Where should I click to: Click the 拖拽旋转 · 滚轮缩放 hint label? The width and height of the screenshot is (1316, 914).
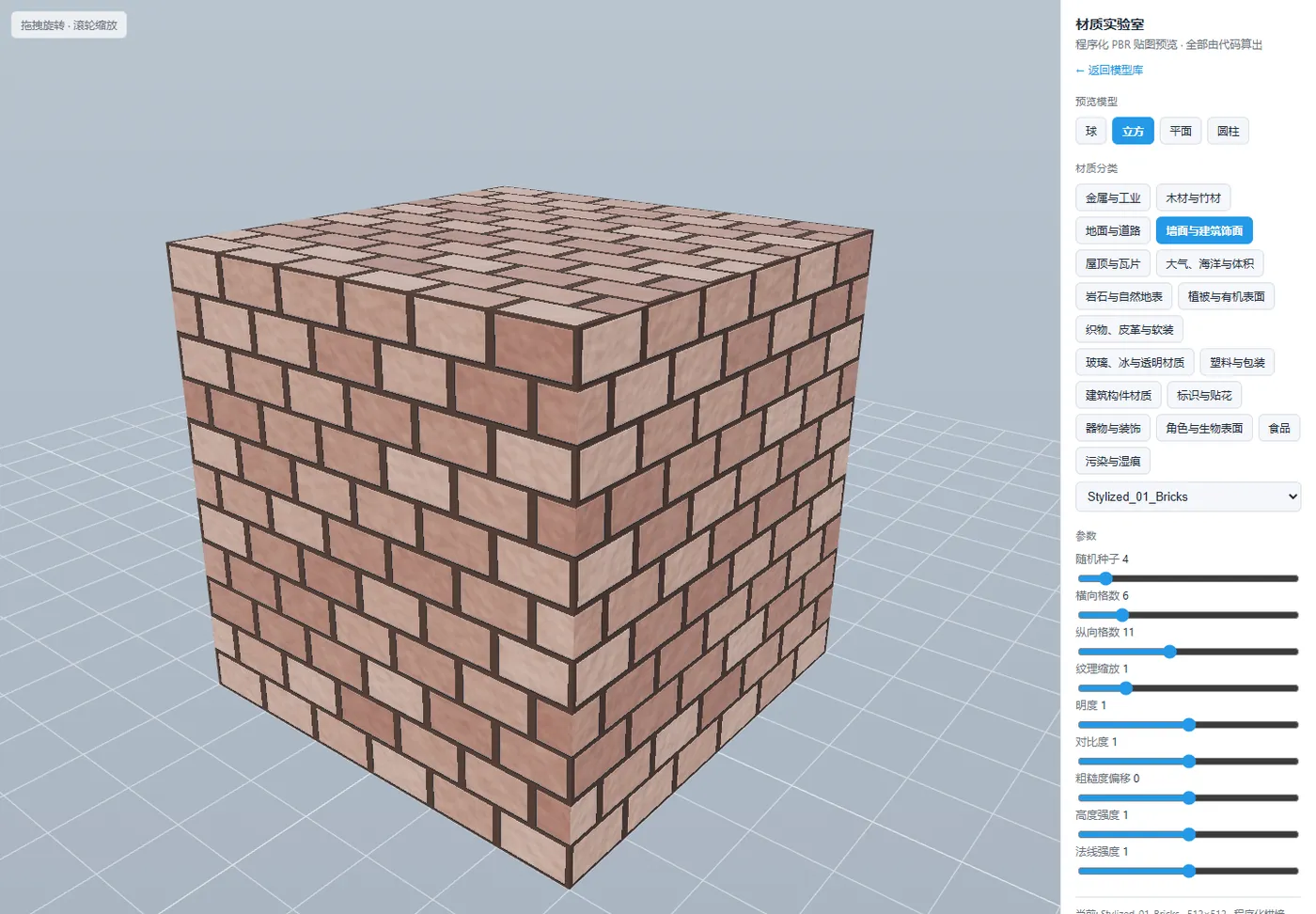(x=69, y=25)
